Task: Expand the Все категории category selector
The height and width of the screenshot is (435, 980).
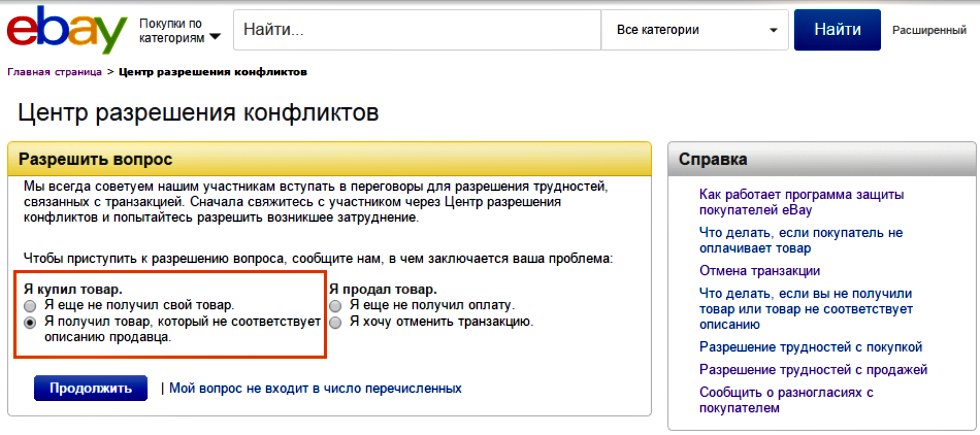Action: (694, 29)
